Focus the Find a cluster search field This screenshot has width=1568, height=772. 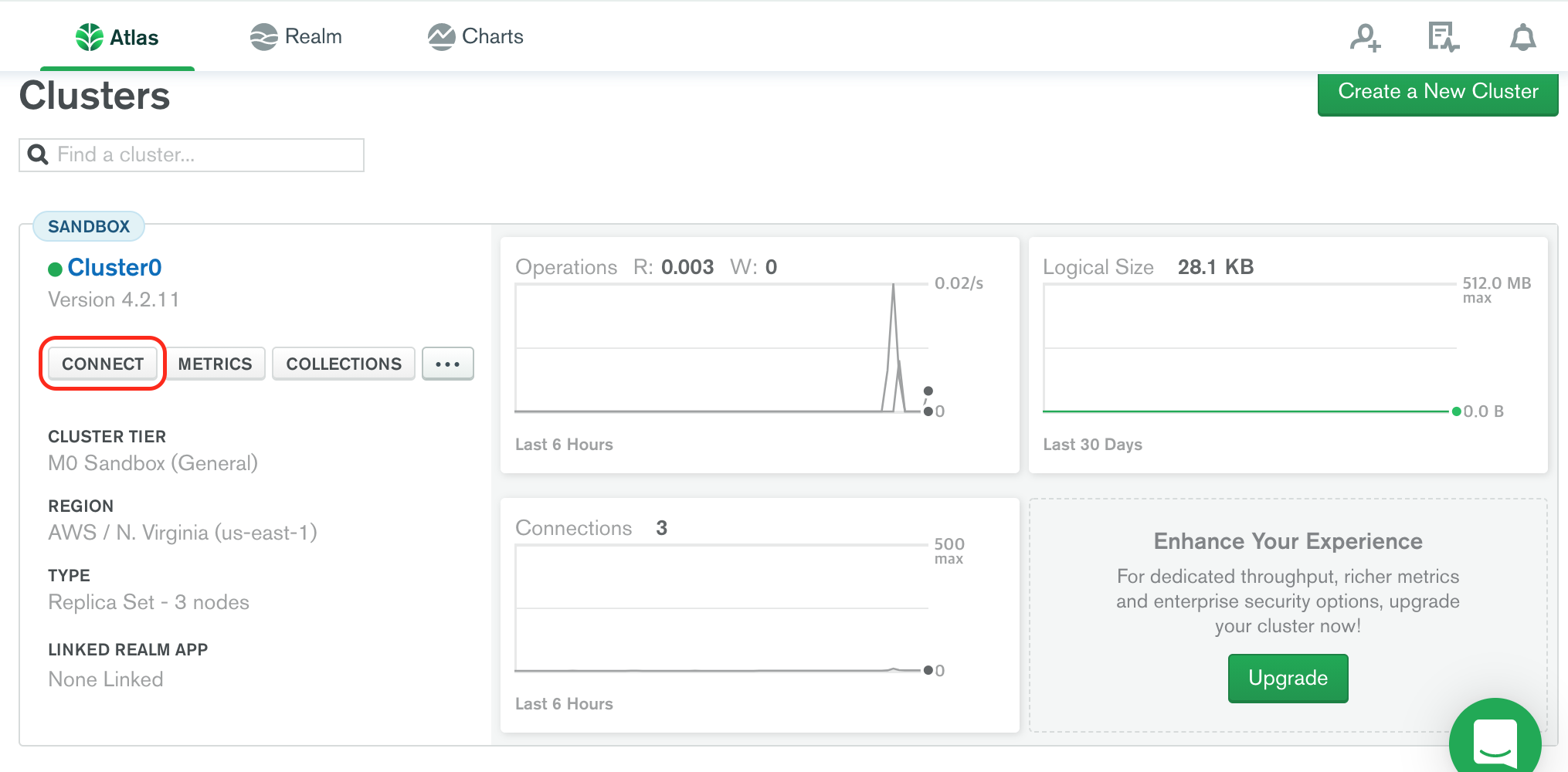192,155
